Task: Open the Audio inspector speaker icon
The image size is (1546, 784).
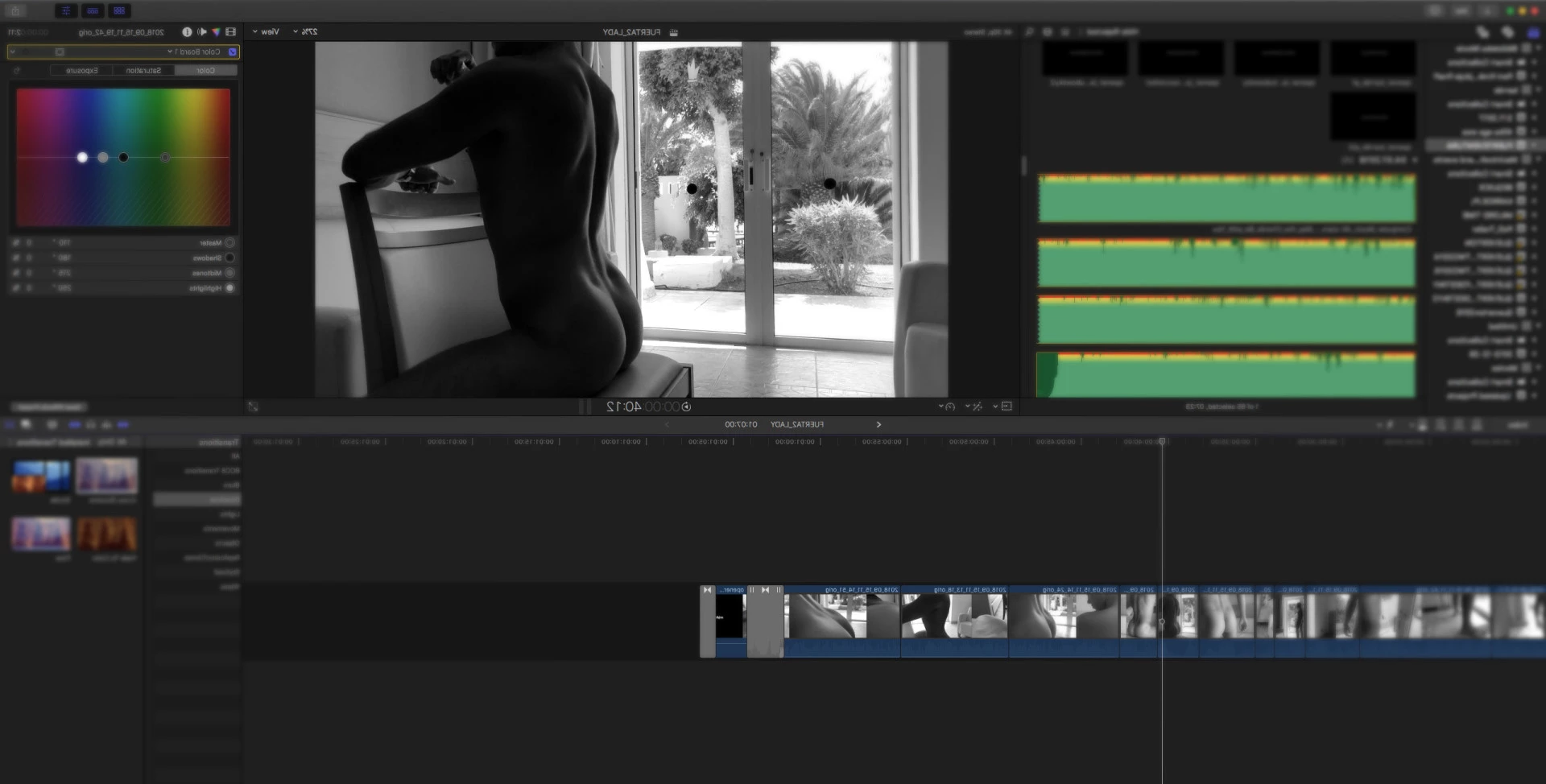Action: pos(201,32)
